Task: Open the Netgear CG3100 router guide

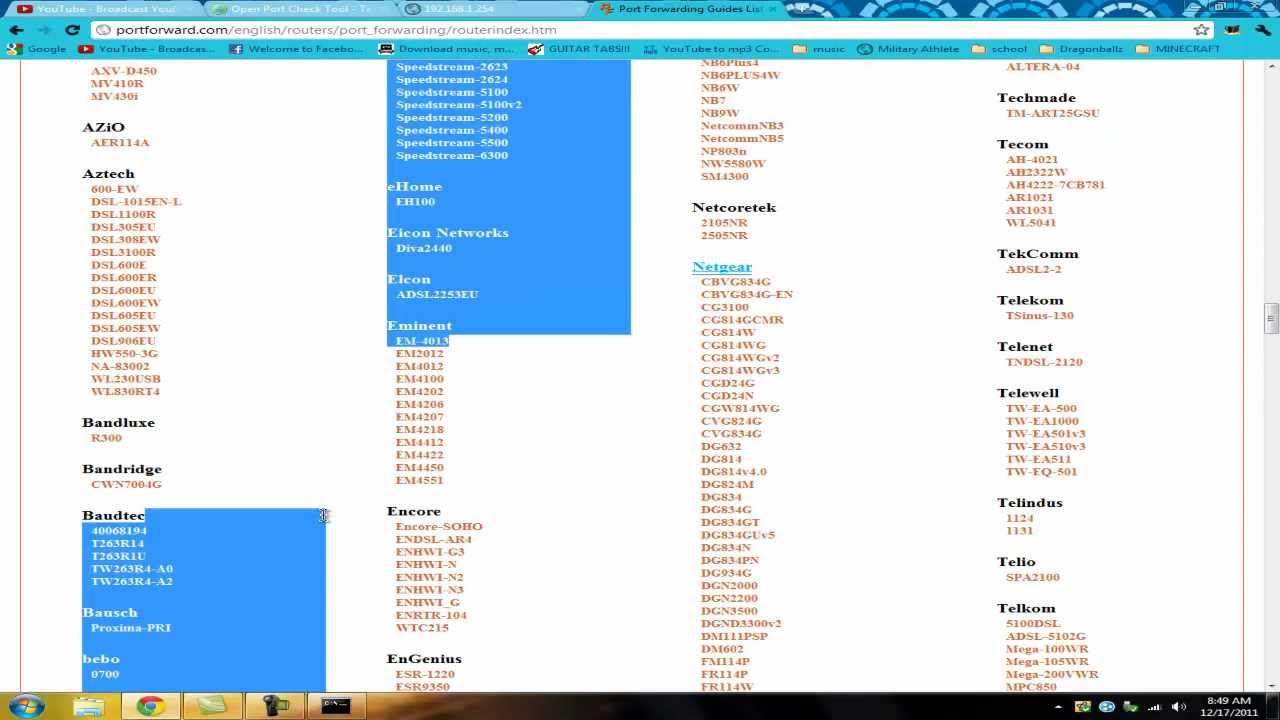Action: point(725,307)
